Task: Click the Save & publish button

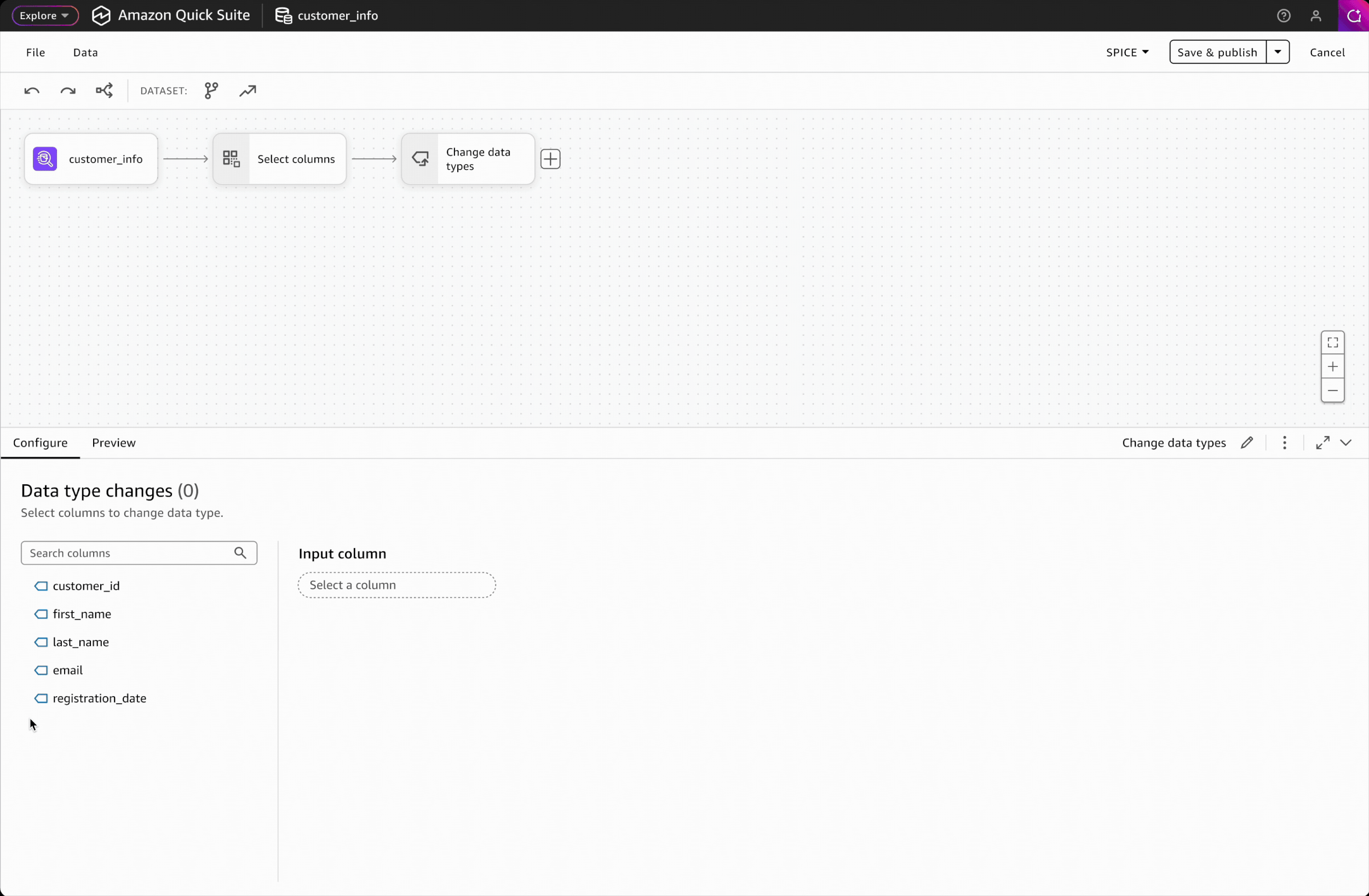Action: tap(1217, 53)
